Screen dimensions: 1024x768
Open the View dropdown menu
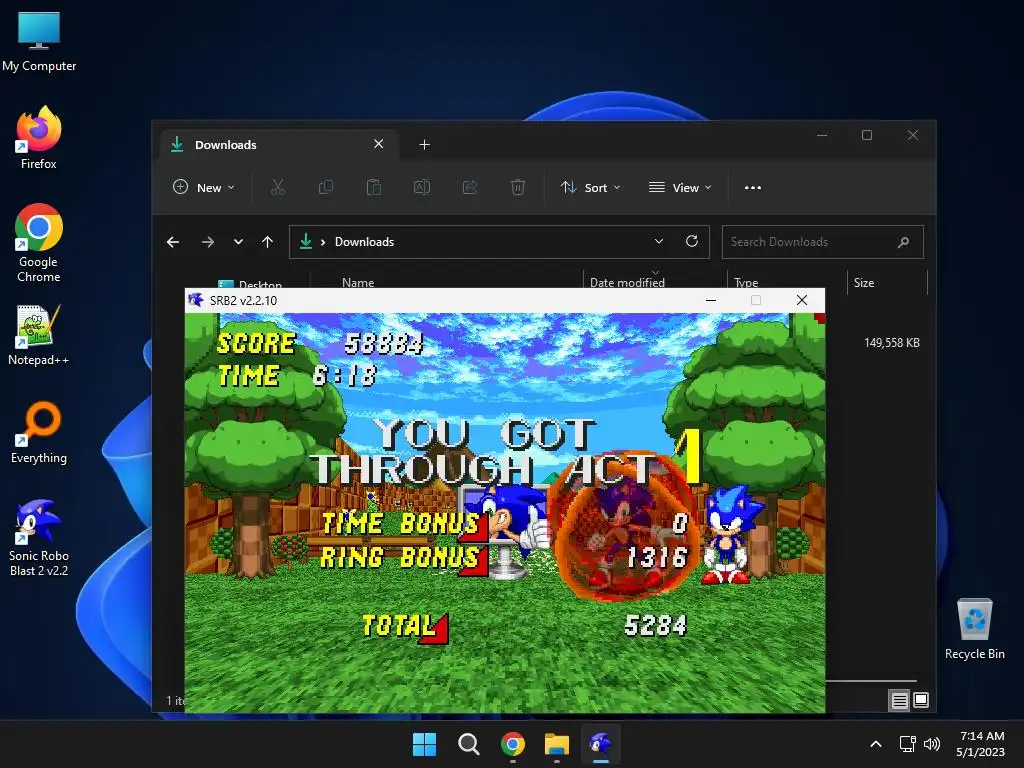[x=680, y=187]
